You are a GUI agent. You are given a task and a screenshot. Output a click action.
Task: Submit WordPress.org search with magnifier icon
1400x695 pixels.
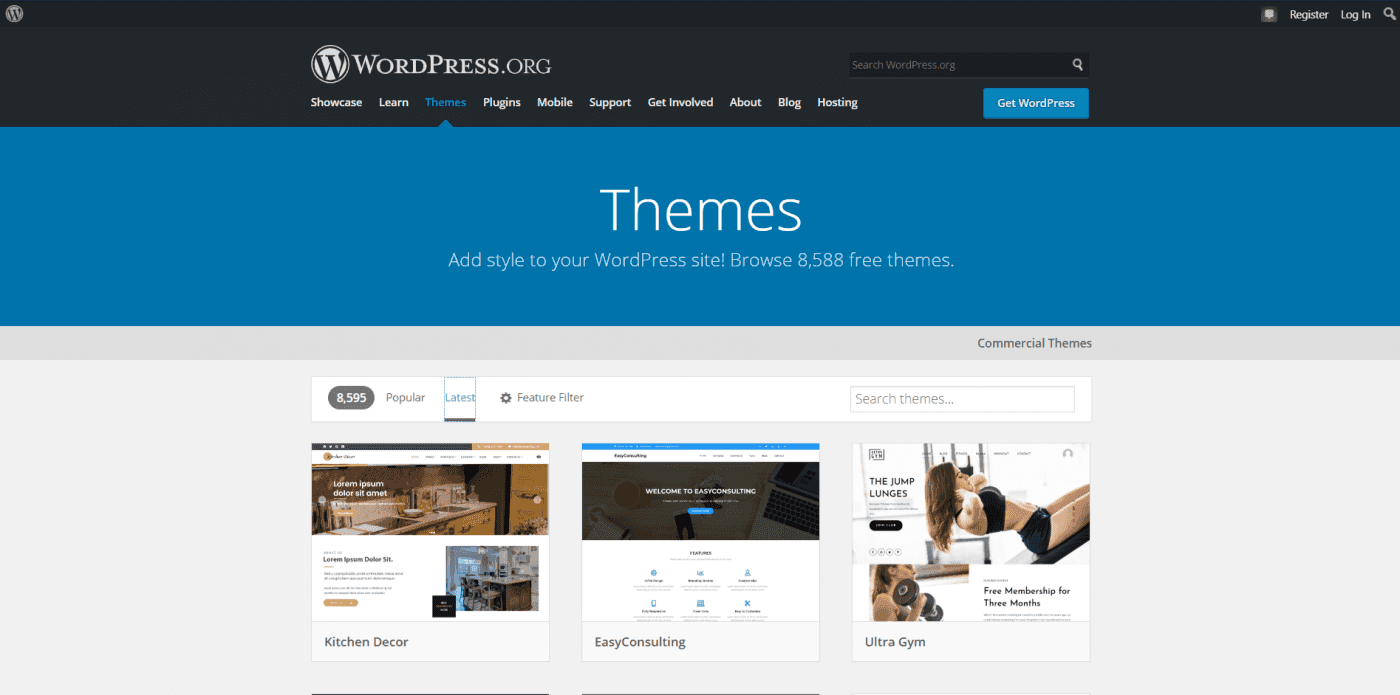1077,65
